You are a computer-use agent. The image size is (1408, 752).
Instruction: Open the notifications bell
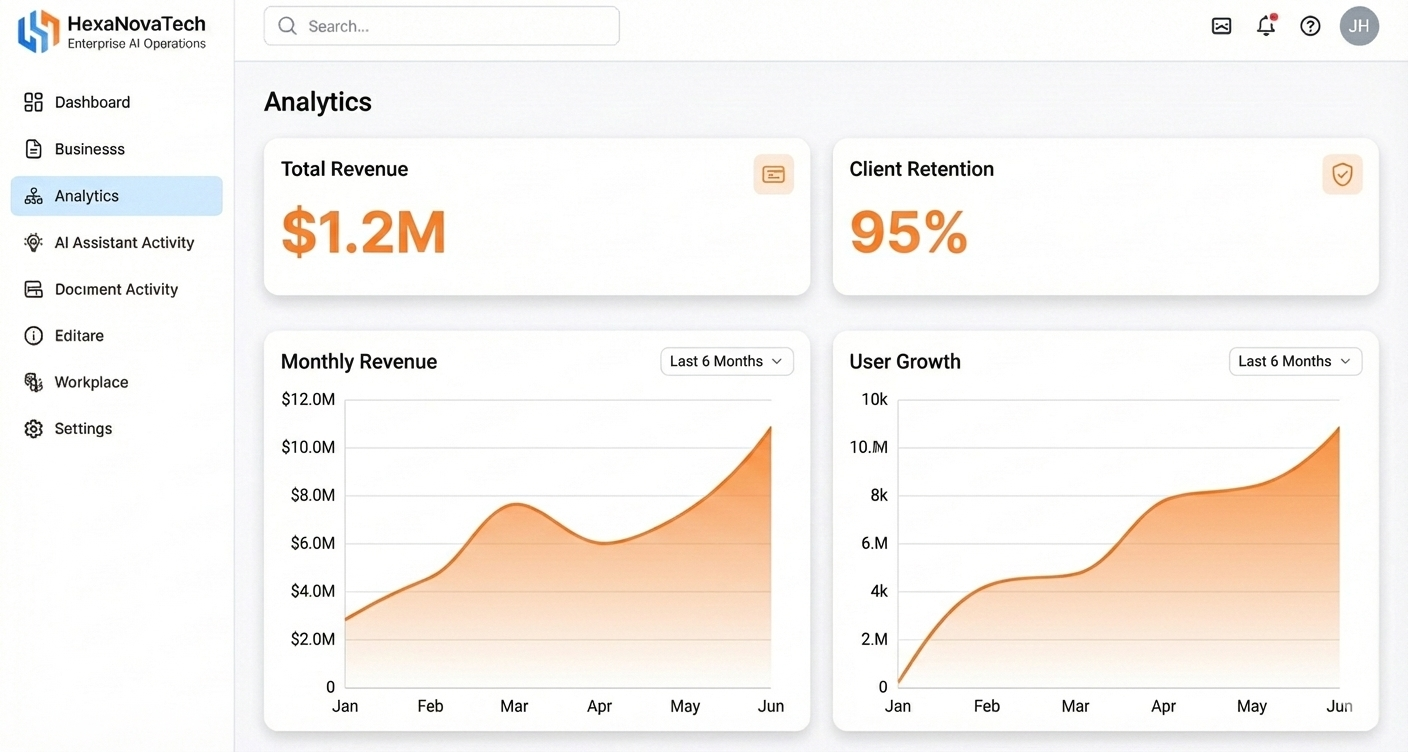[x=1266, y=26]
